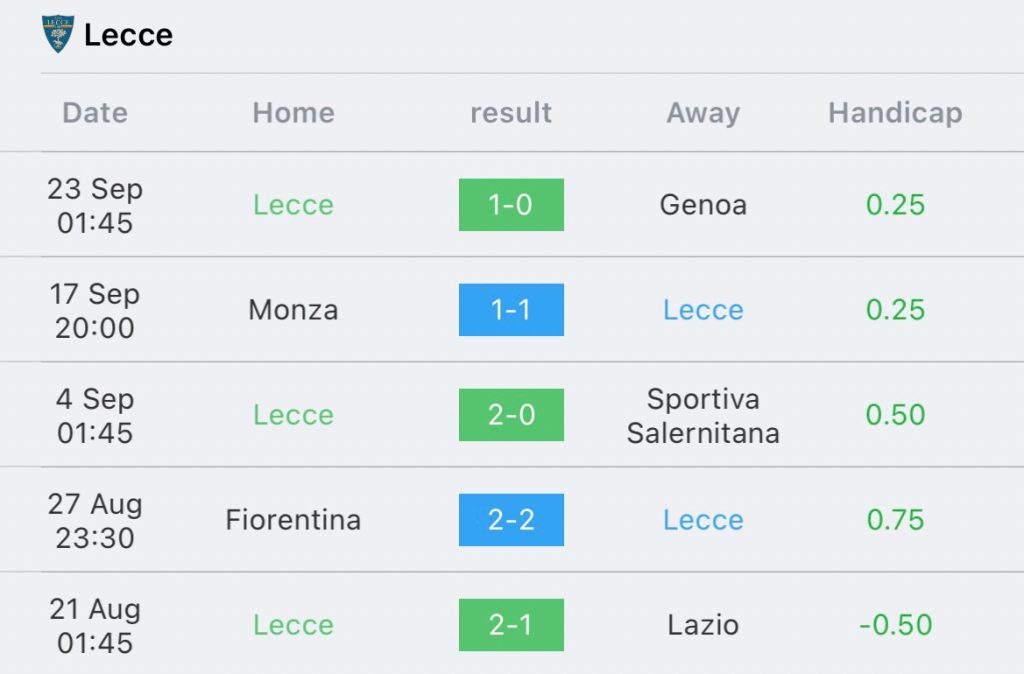The height and width of the screenshot is (674, 1024).
Task: Open the Fiorentina team link
Action: pyautogui.click(x=293, y=520)
